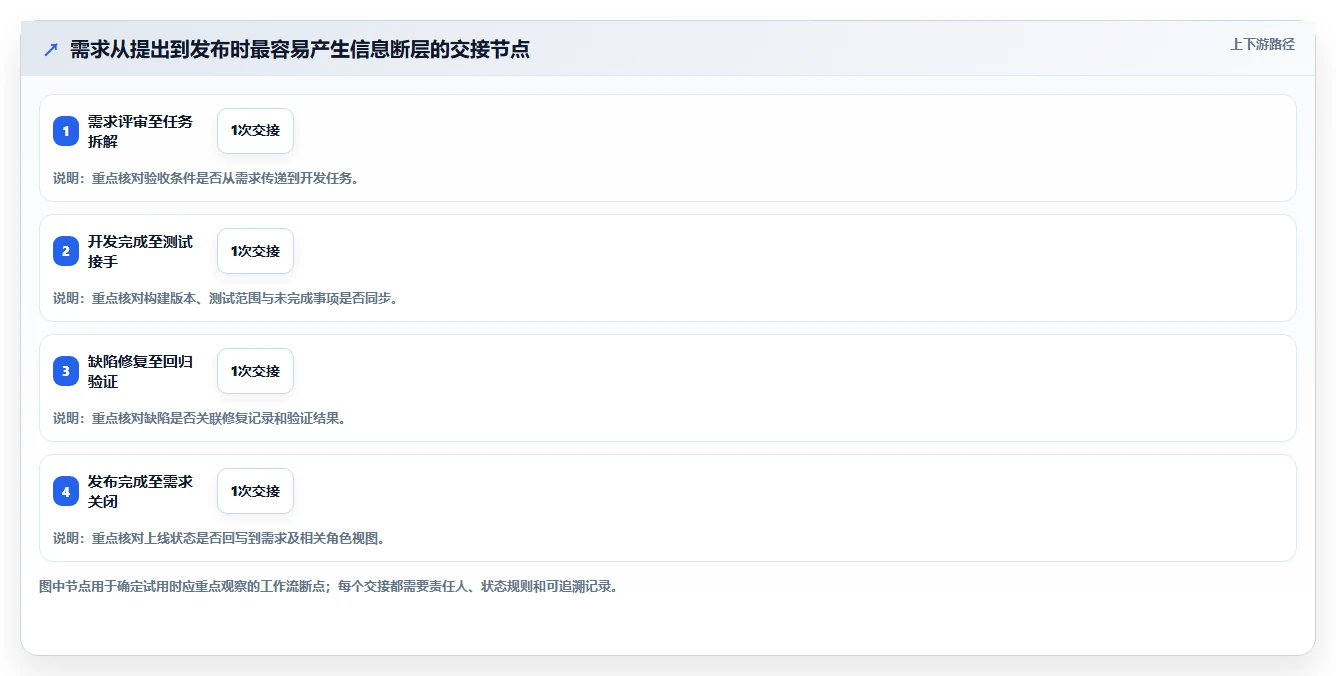This screenshot has width=1336, height=676.
Task: Click the 1次交接 button beside 缺陷修复至回归验证
Action: (x=255, y=371)
